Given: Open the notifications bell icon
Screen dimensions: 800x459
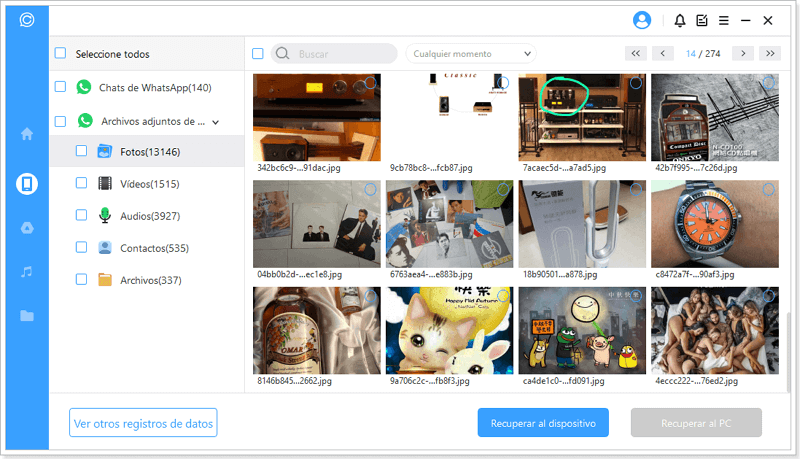Looking at the screenshot, I should [x=681, y=20].
